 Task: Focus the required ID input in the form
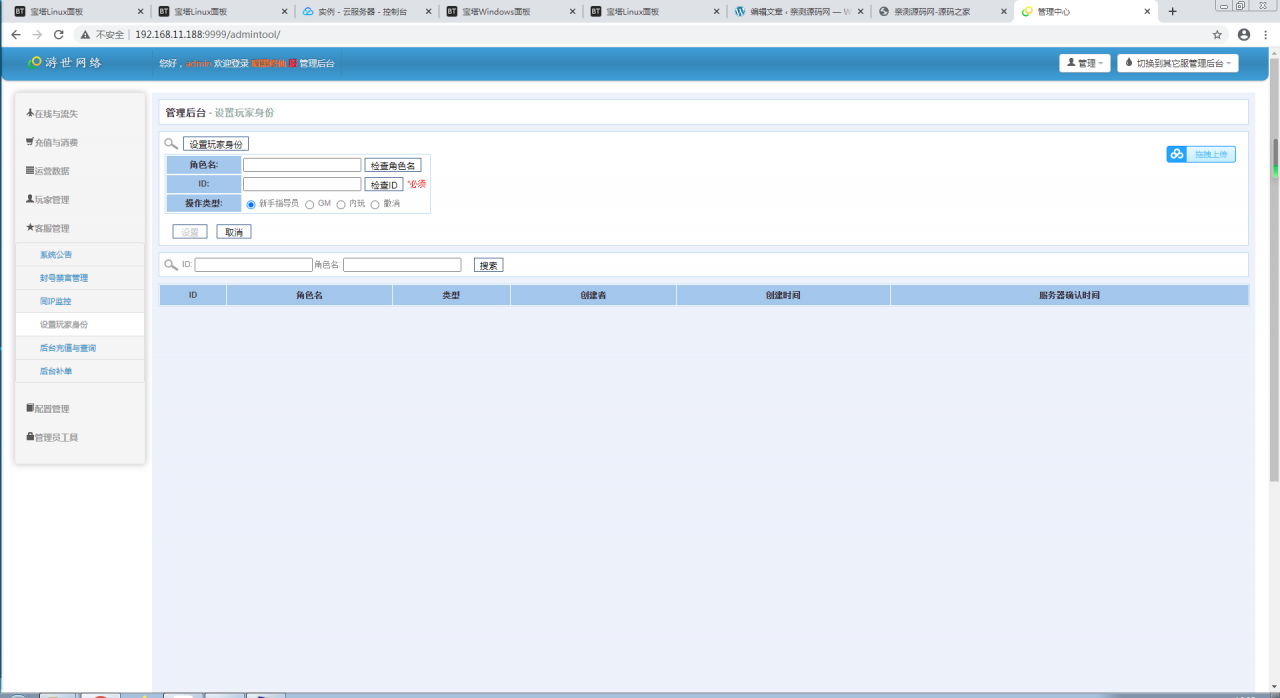[302, 184]
